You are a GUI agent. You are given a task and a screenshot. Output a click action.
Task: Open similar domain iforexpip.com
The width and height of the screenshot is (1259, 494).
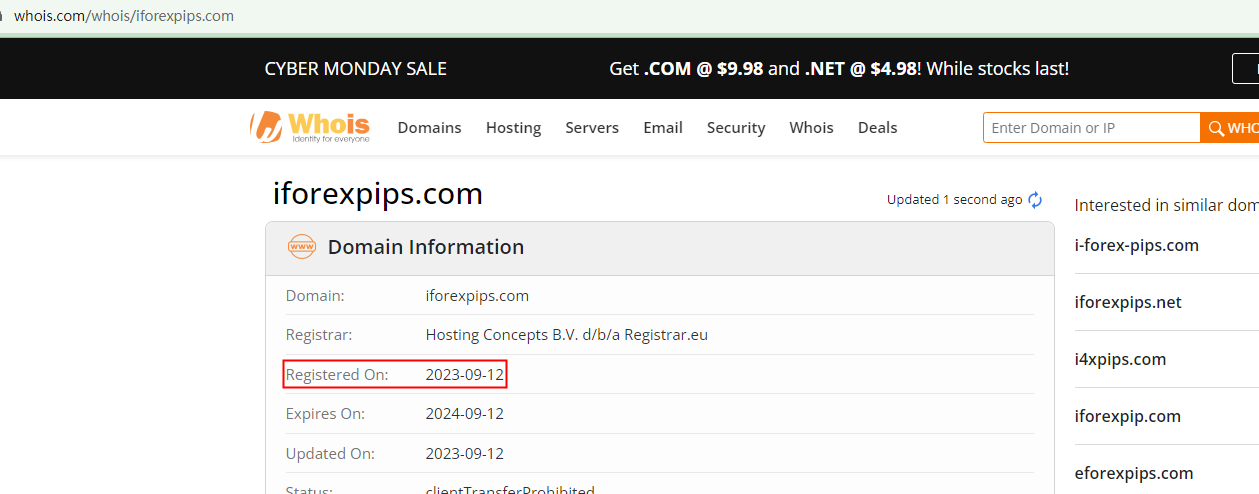[1127, 416]
